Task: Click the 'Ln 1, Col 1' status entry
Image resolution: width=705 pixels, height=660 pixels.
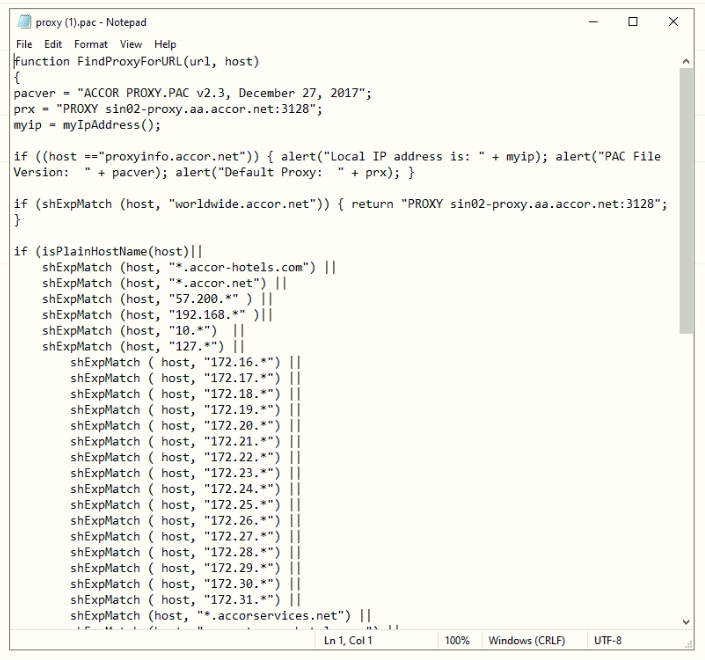Action: coord(348,640)
